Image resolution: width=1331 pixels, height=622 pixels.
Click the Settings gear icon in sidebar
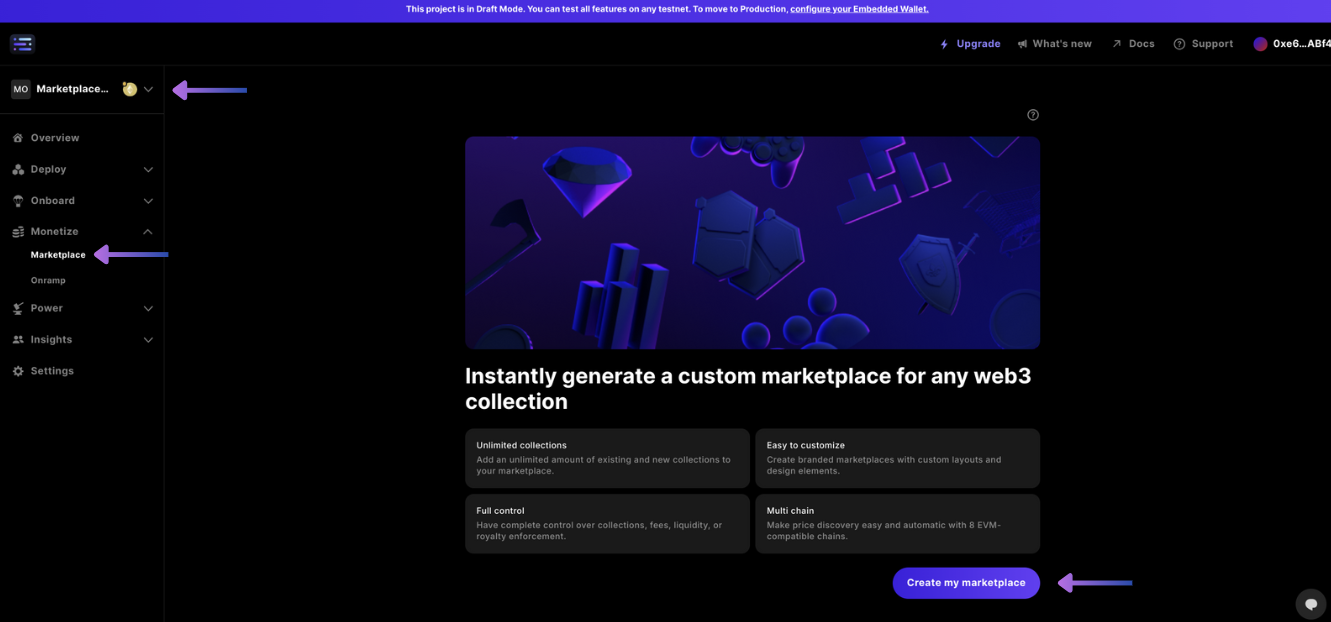click(x=16, y=370)
